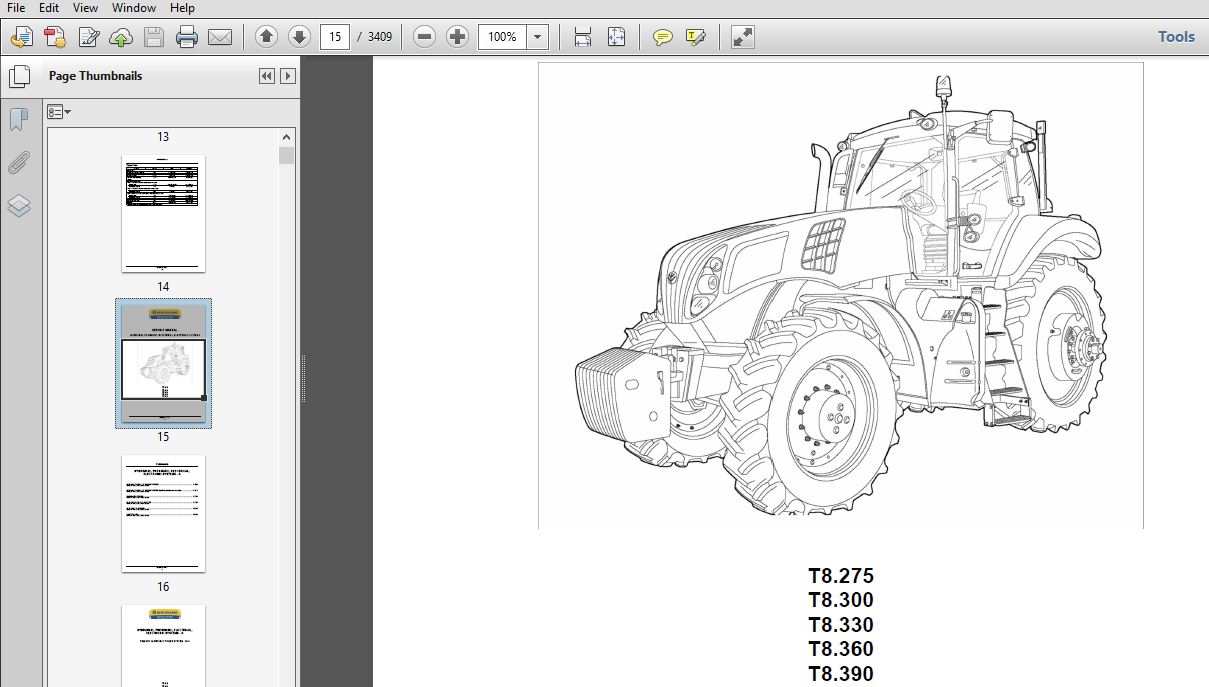Click the Save floppy disk icon
The height and width of the screenshot is (687, 1209).
(x=154, y=38)
